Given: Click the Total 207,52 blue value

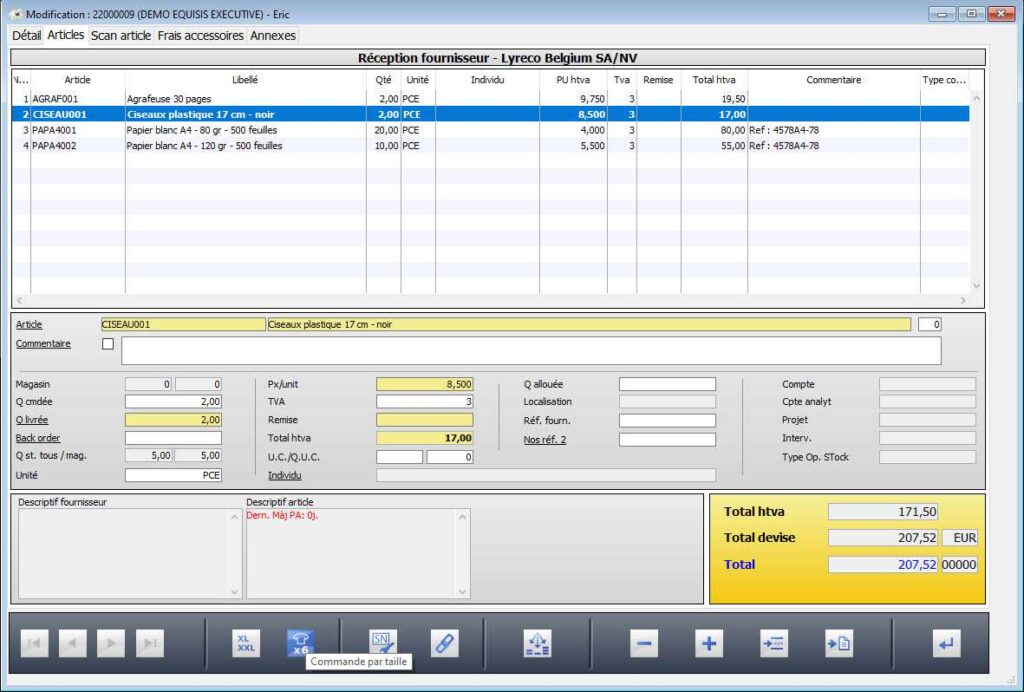Looking at the screenshot, I should (x=883, y=565).
